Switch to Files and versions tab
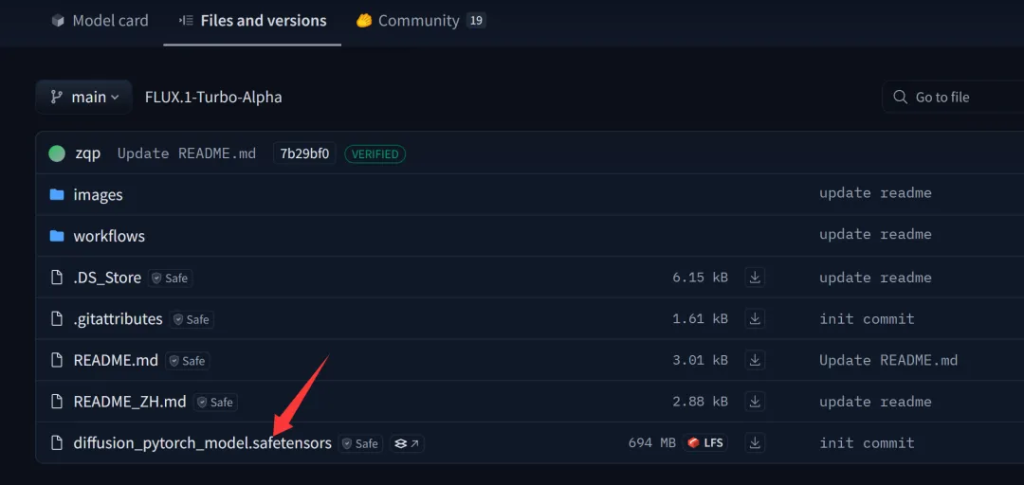The width and height of the screenshot is (1024, 485). click(x=252, y=20)
